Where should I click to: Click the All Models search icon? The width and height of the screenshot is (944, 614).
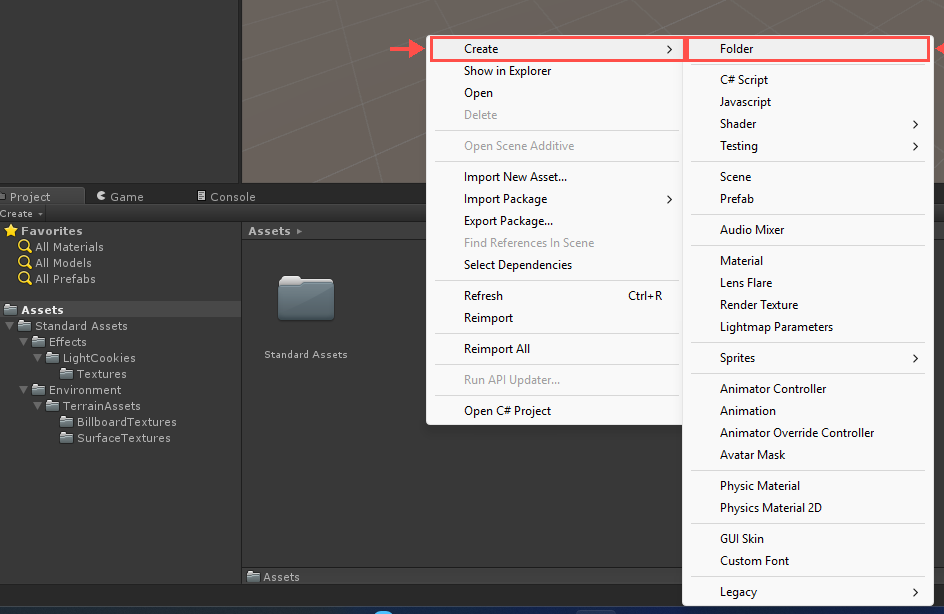(x=25, y=262)
